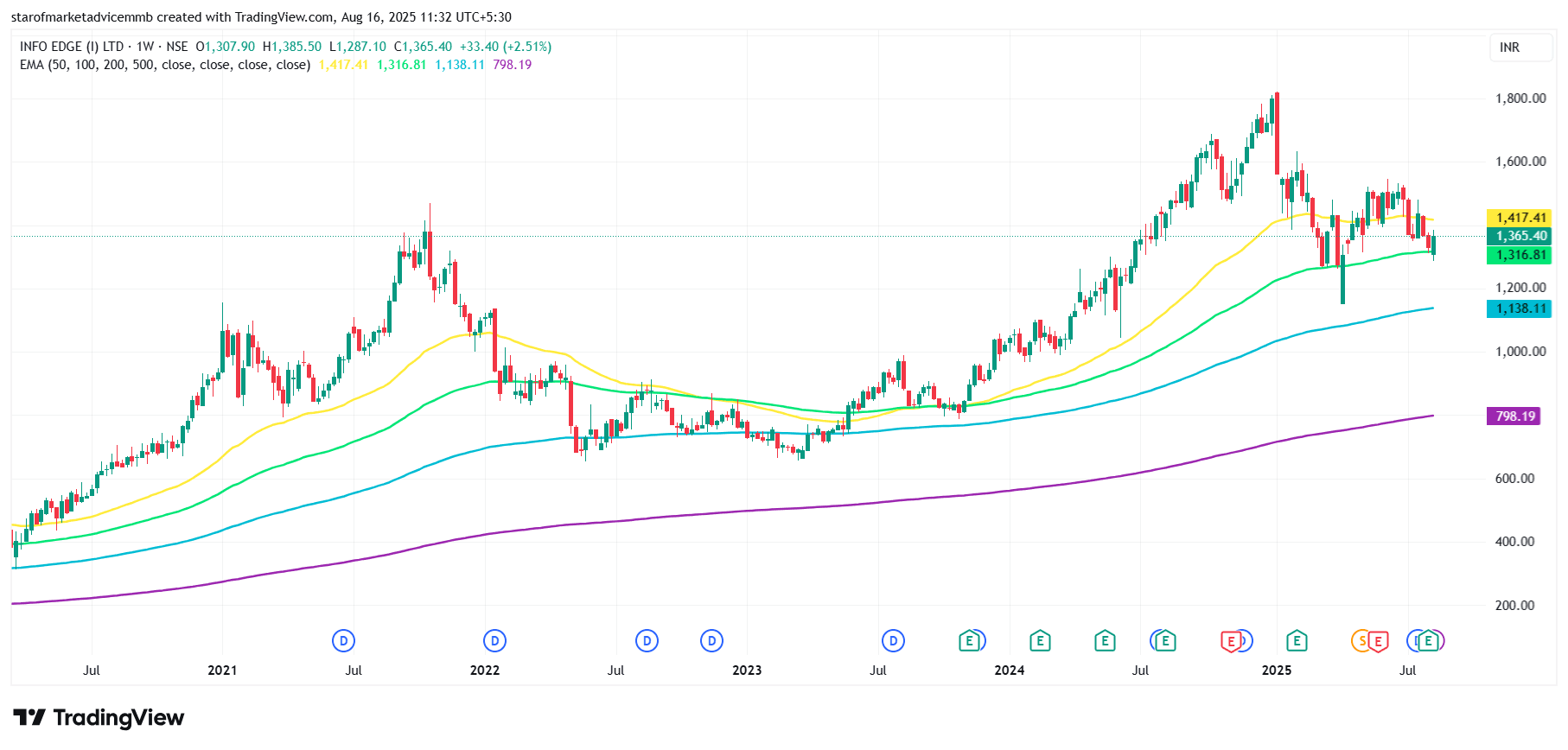This screenshot has width=1568, height=750.
Task: Click the low price L1,287.10 in the legend
Action: (x=358, y=47)
